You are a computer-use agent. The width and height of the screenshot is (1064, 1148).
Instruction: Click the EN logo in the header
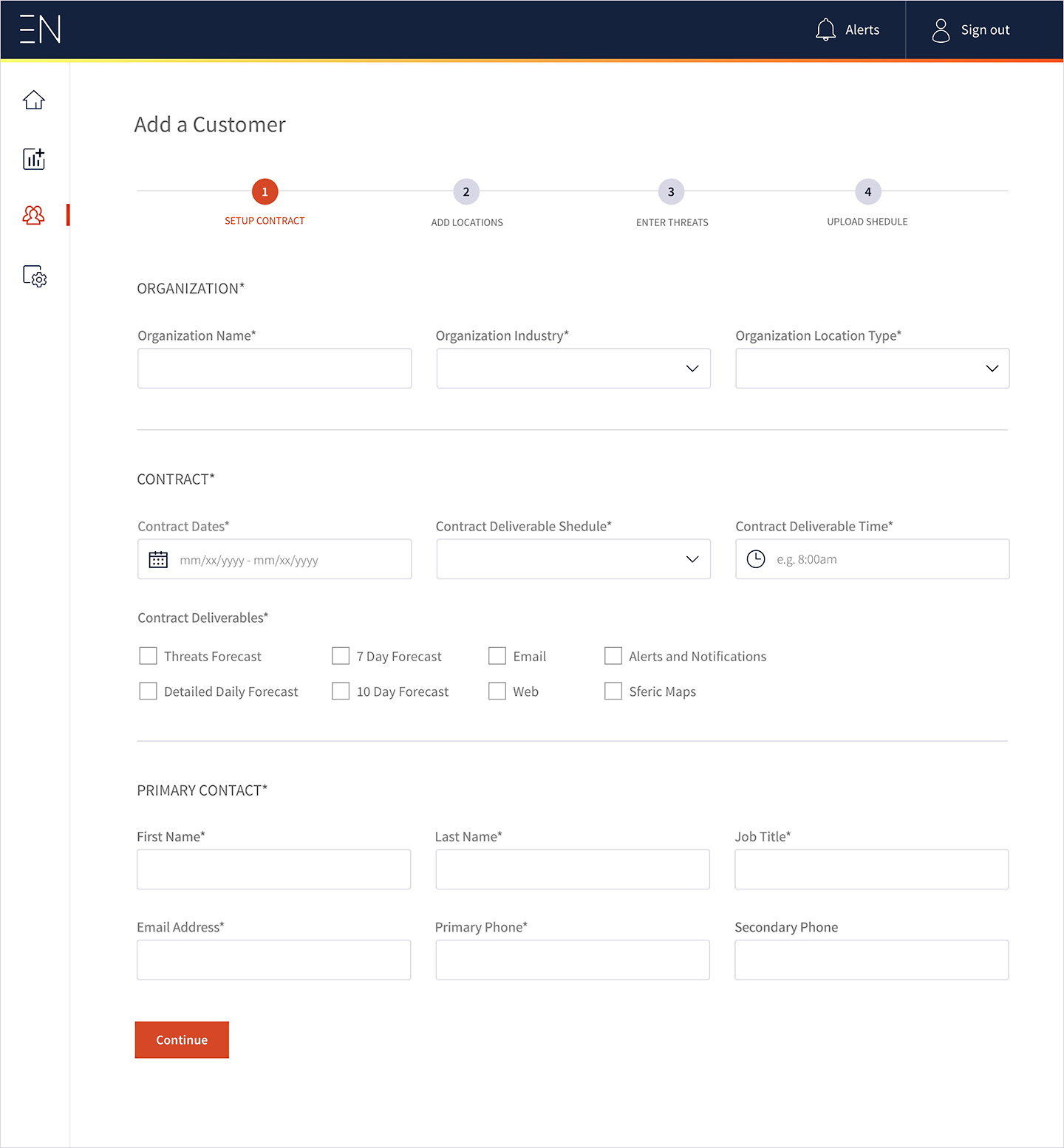tap(40, 30)
